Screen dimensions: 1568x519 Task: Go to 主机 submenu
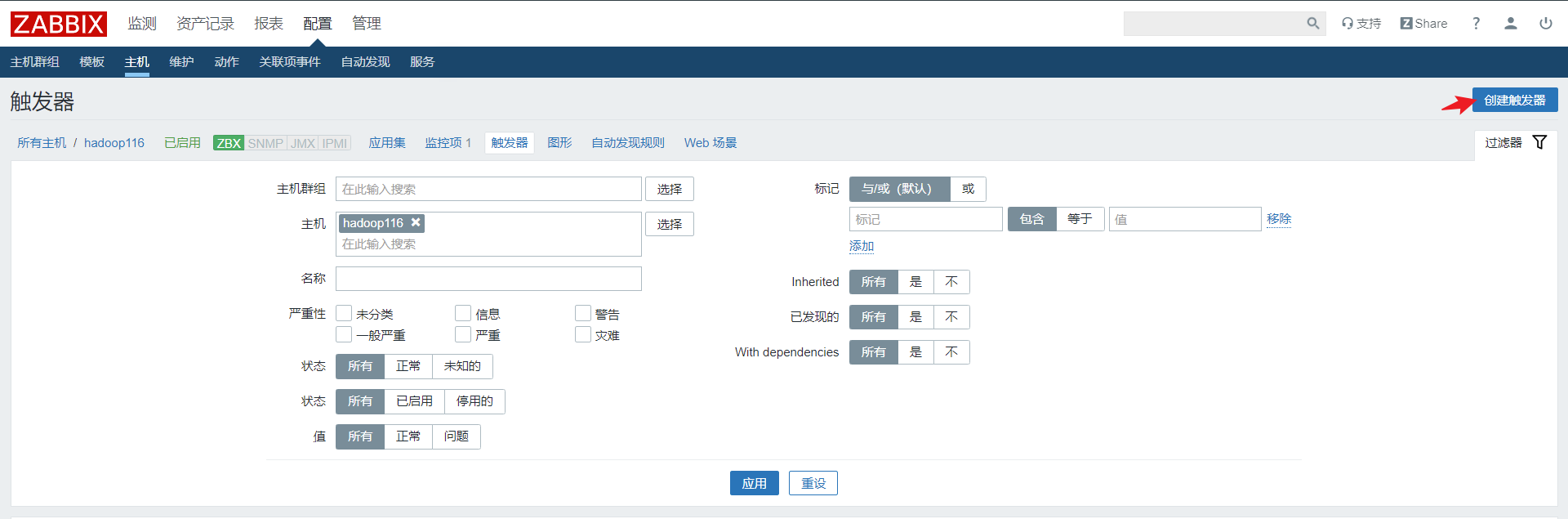pyautogui.click(x=137, y=62)
